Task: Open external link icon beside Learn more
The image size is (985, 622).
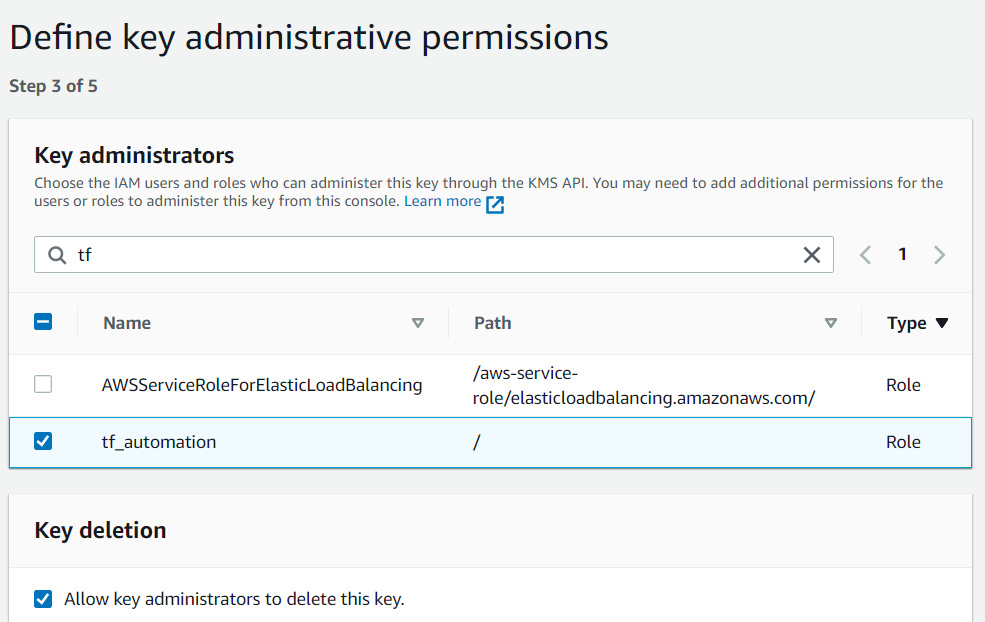Action: (x=495, y=204)
